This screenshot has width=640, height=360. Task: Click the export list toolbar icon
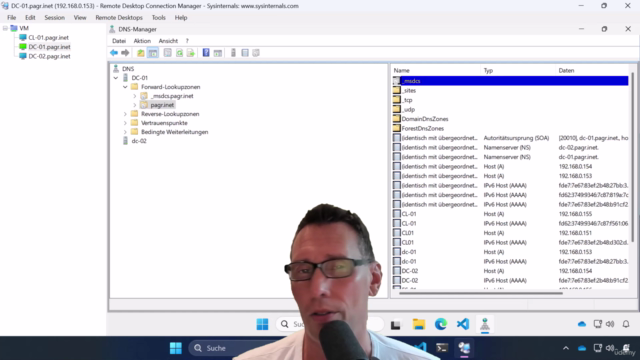[x=191, y=53]
